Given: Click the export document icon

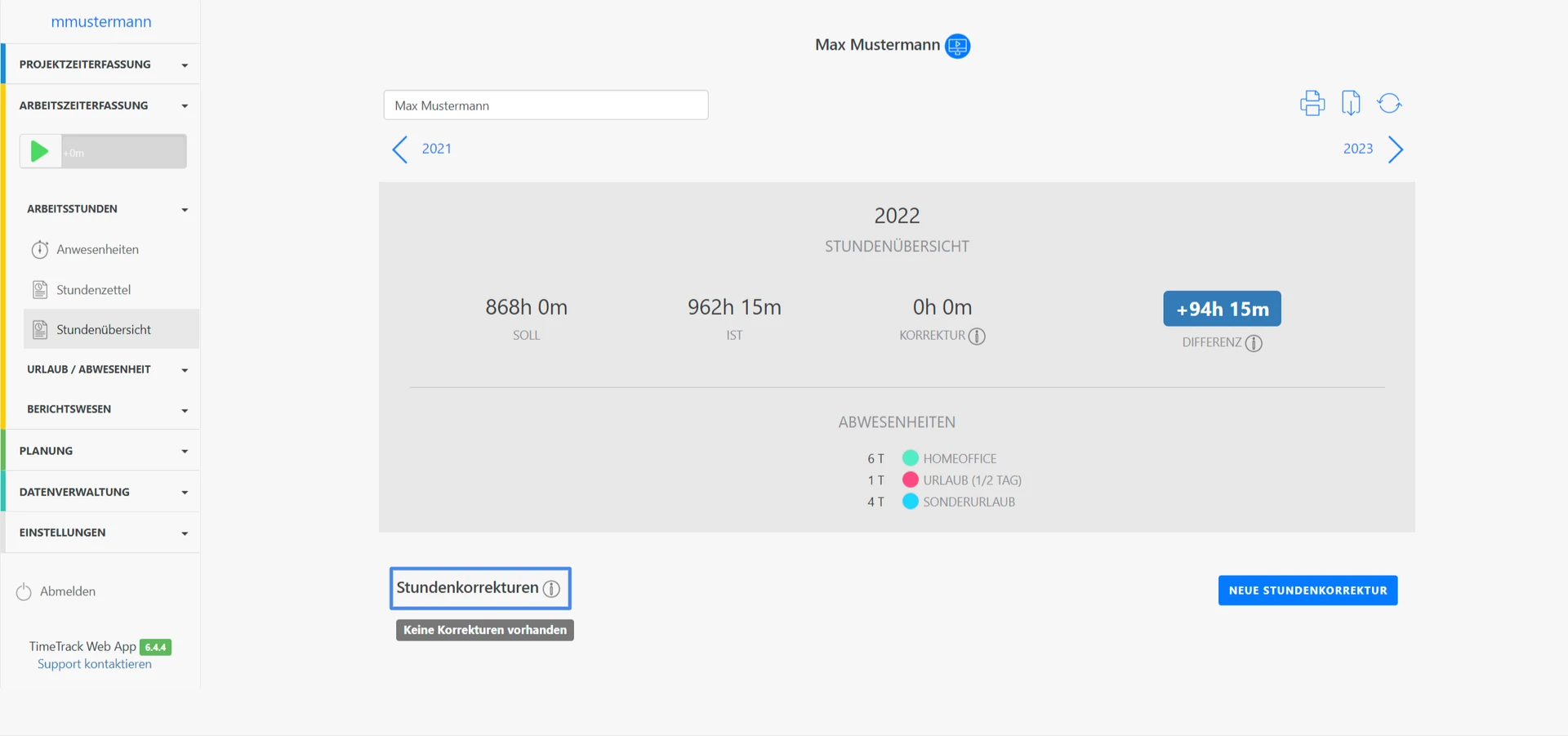Looking at the screenshot, I should [x=1351, y=103].
